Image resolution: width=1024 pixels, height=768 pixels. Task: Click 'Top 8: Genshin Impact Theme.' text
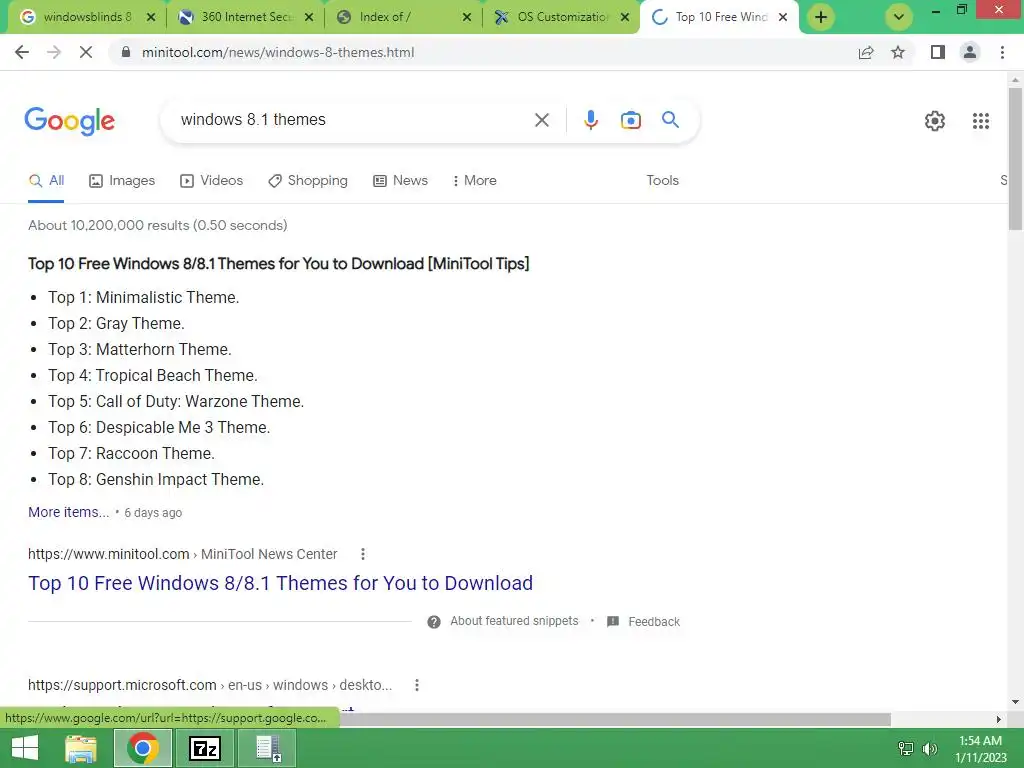click(x=156, y=480)
